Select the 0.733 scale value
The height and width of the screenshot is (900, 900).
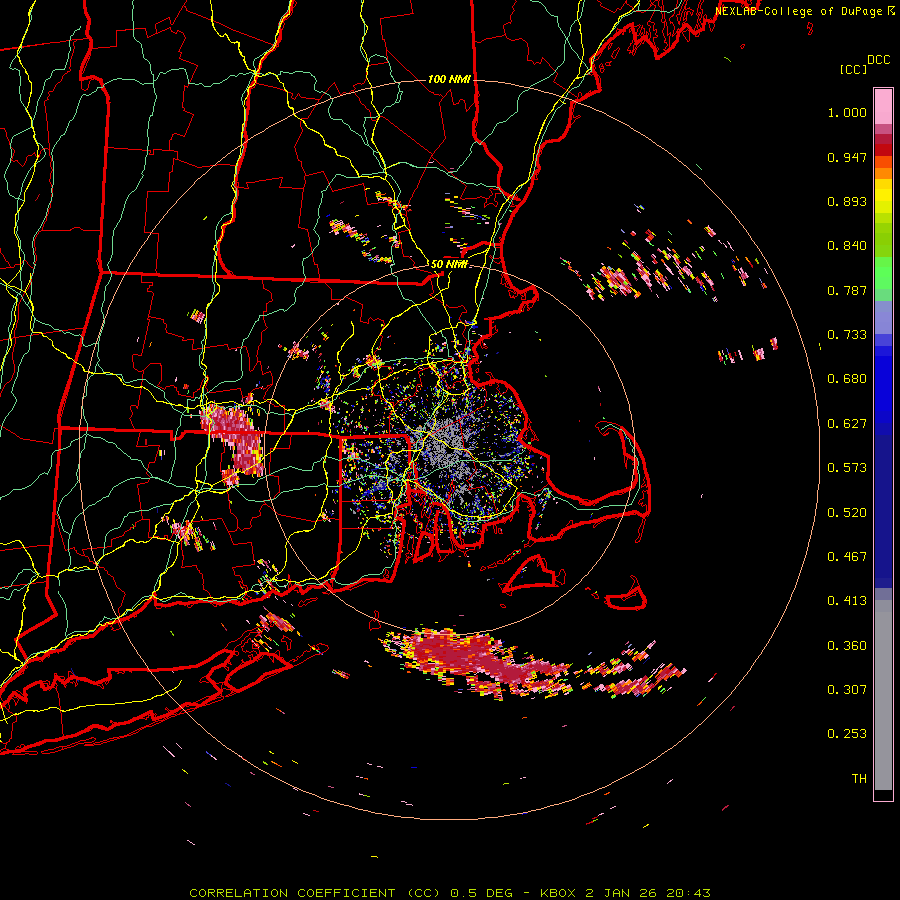coord(847,335)
